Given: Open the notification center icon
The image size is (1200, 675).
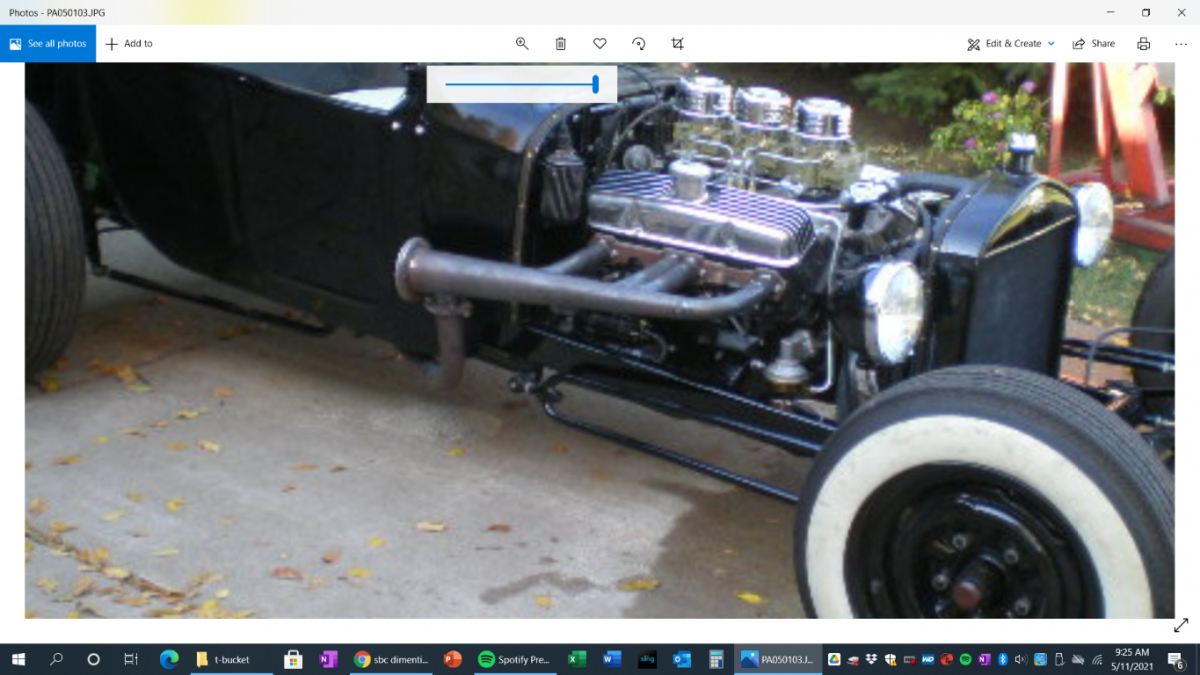Looking at the screenshot, I should coord(1177,660).
